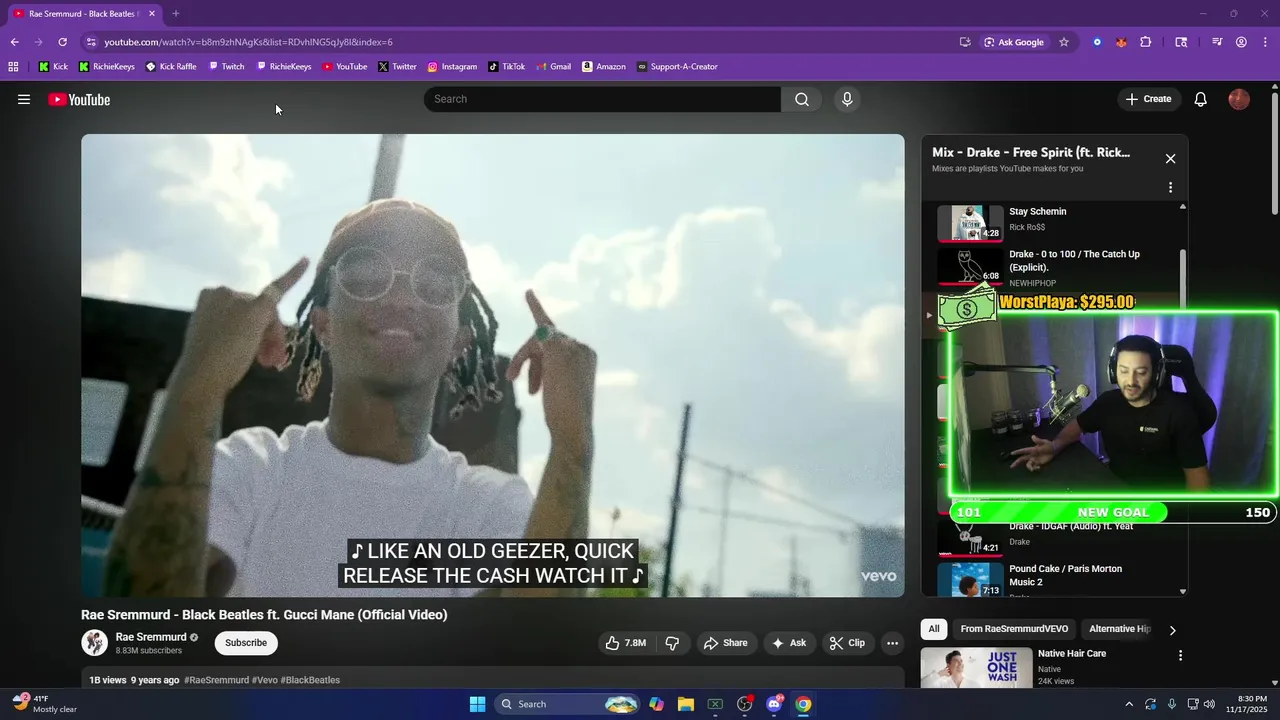
Task: Click the browser address bar URL
Action: [x=248, y=42]
